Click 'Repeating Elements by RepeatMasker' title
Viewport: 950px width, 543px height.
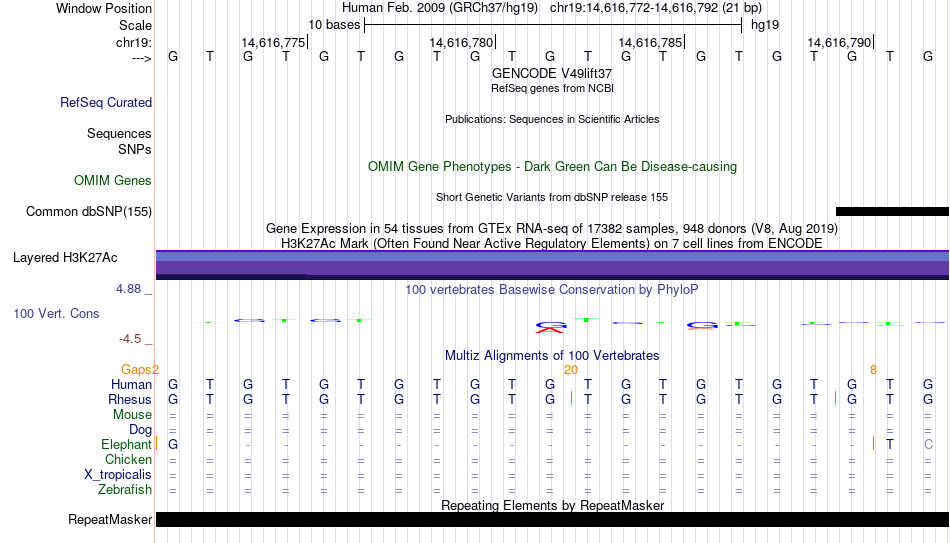[x=553, y=505]
